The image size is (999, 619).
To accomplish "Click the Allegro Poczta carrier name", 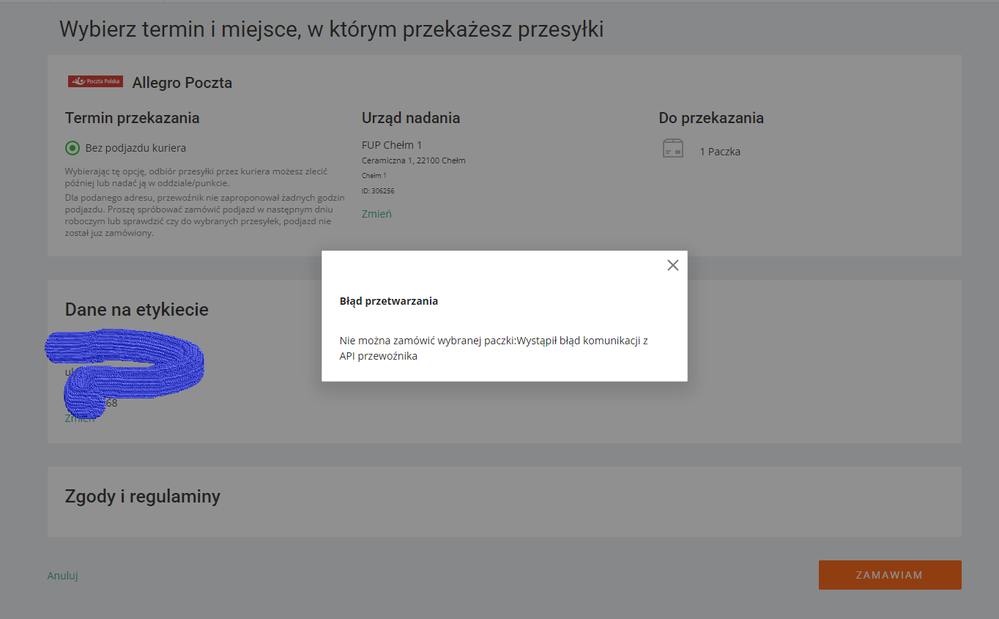I will [181, 83].
